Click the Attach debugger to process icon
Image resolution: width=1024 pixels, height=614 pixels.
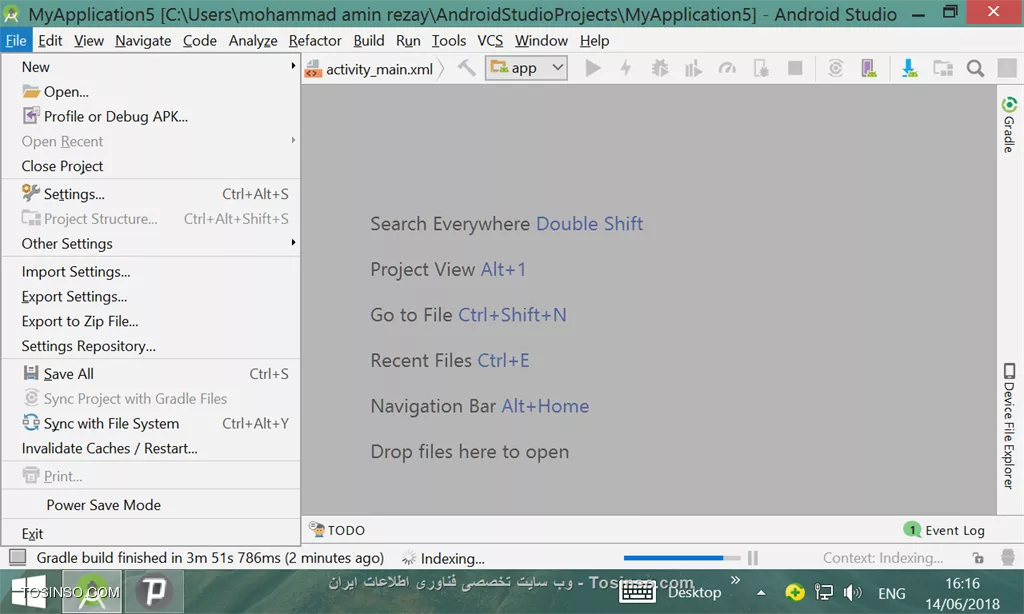pyautogui.click(x=761, y=68)
